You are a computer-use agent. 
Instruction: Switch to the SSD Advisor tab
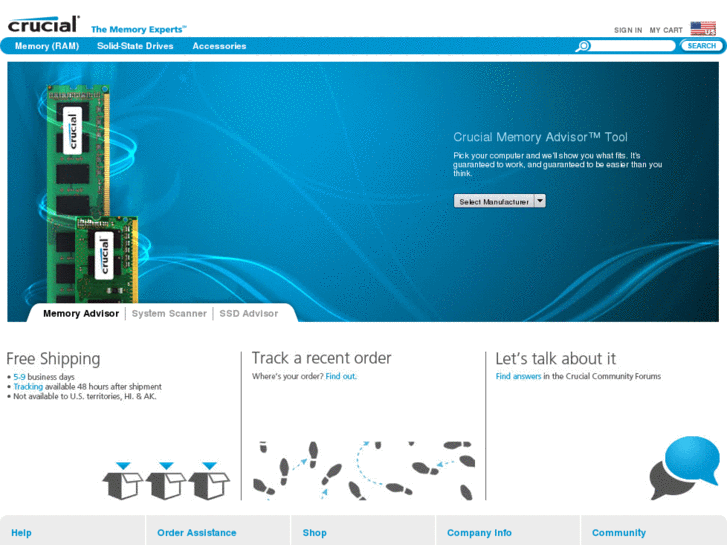coord(249,314)
